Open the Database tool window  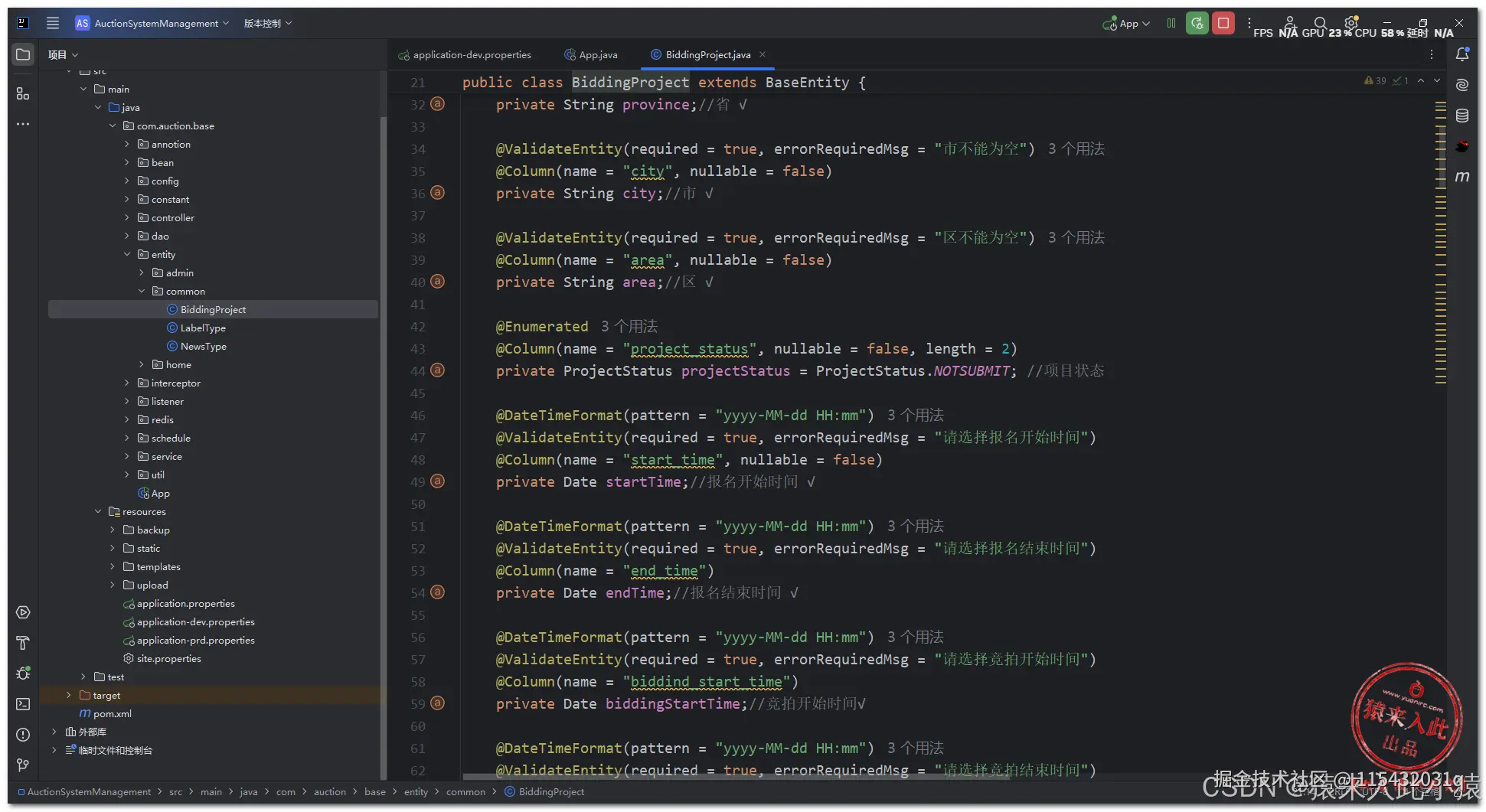pos(1462,116)
